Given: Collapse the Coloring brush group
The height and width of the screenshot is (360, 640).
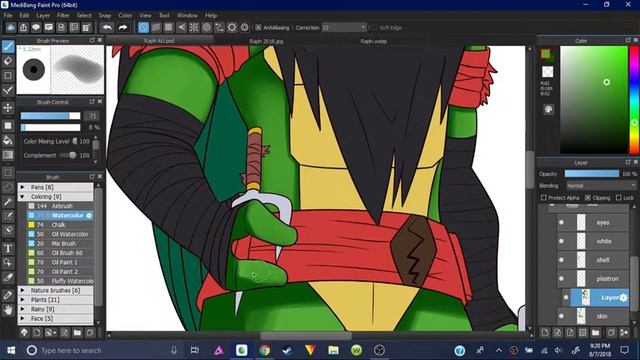Looking at the screenshot, I should click(23, 196).
